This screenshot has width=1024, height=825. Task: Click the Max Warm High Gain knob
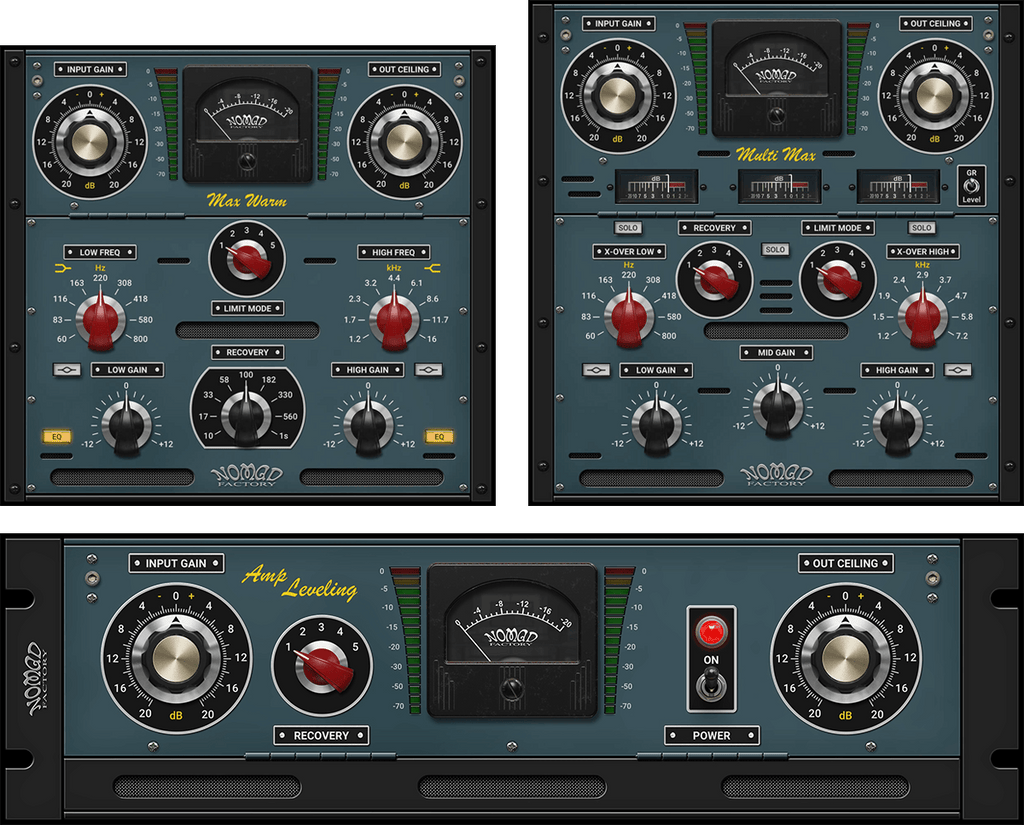368,425
